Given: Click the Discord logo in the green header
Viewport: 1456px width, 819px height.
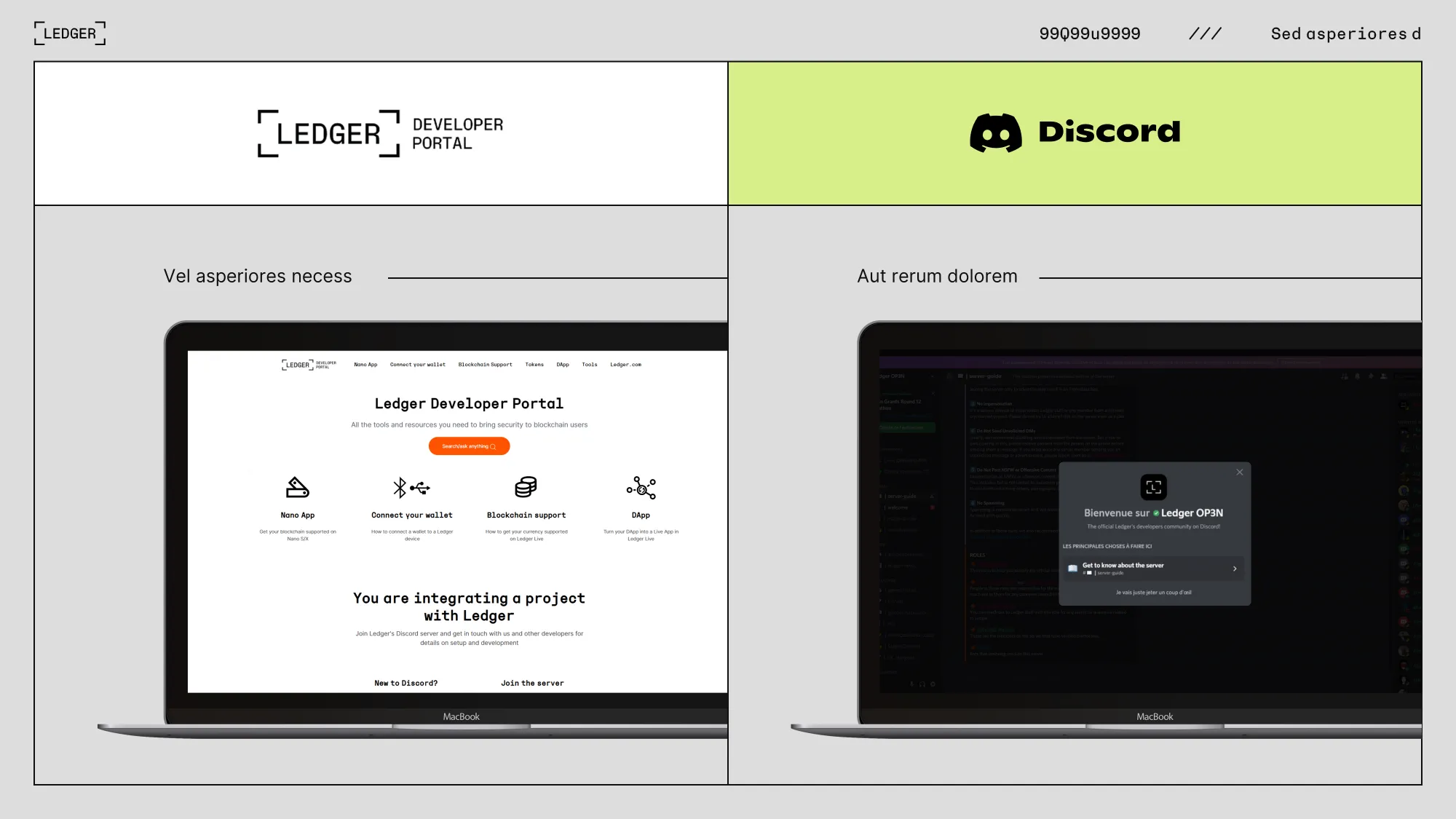Looking at the screenshot, I should pos(1076,132).
